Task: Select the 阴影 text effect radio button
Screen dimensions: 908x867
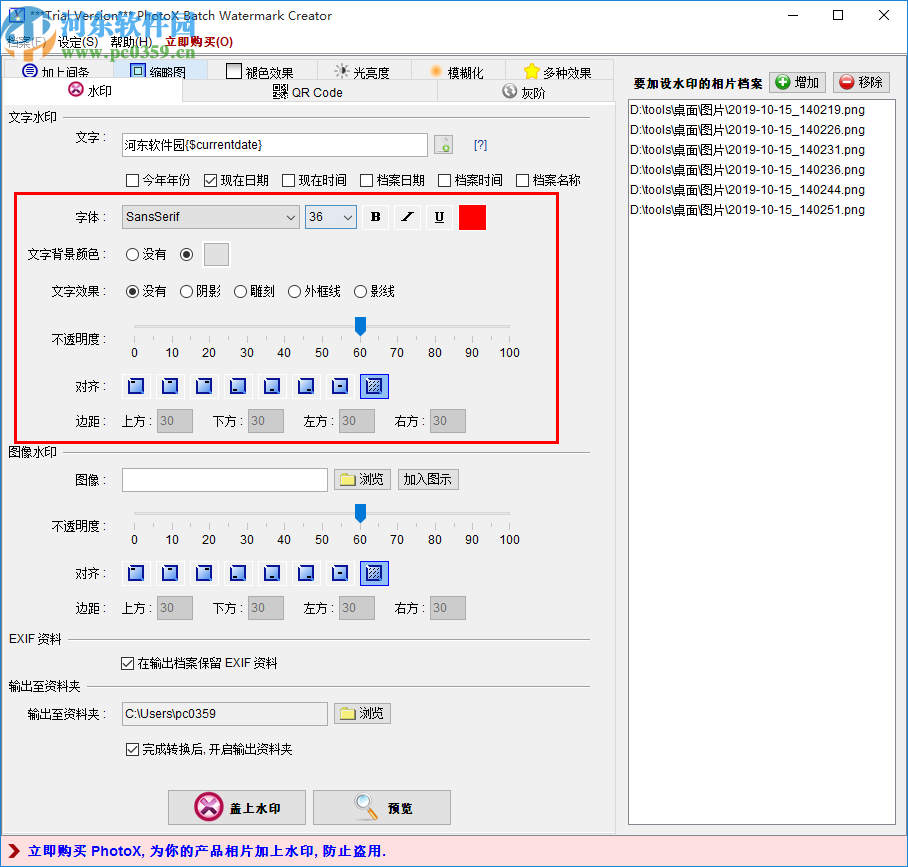Action: (x=185, y=291)
